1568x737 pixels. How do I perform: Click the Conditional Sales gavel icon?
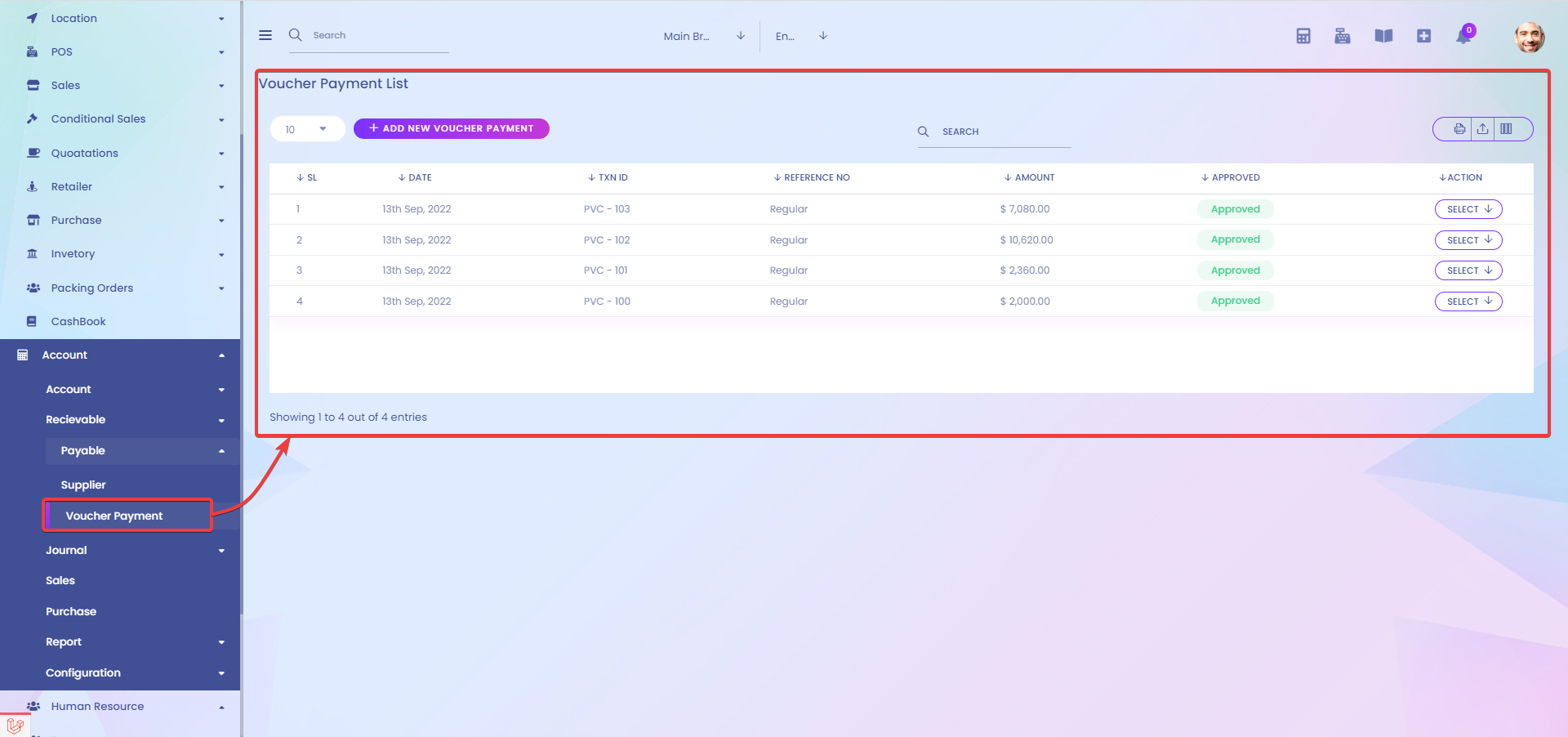pyautogui.click(x=33, y=118)
